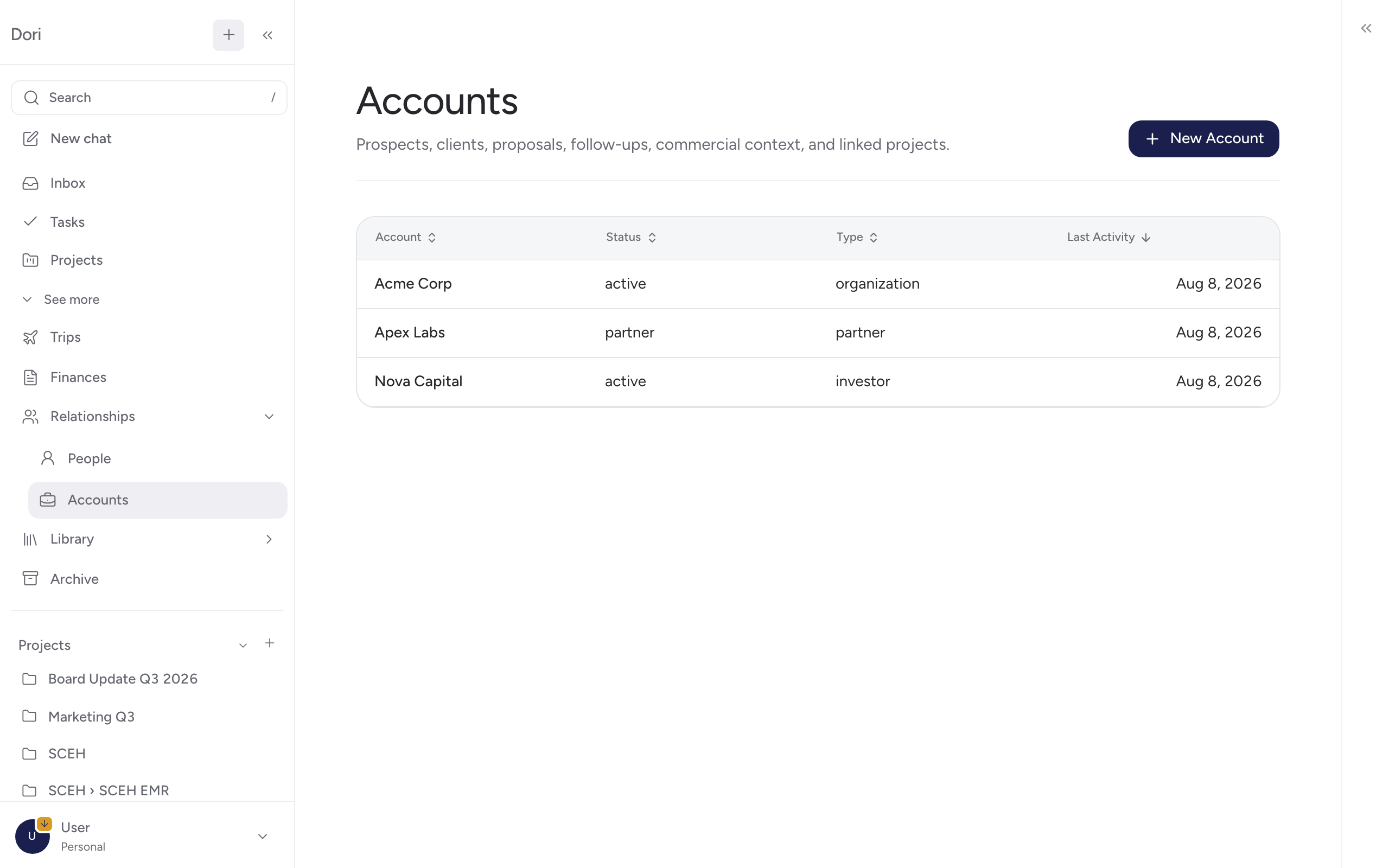
Task: Collapse the sidebar Projects section chevron
Action: coord(243,646)
